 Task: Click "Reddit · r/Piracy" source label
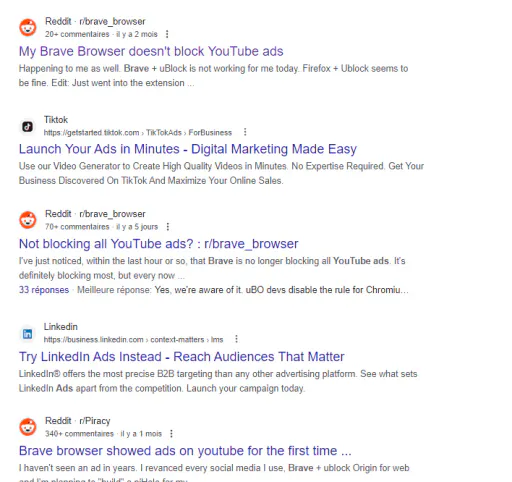(x=78, y=421)
